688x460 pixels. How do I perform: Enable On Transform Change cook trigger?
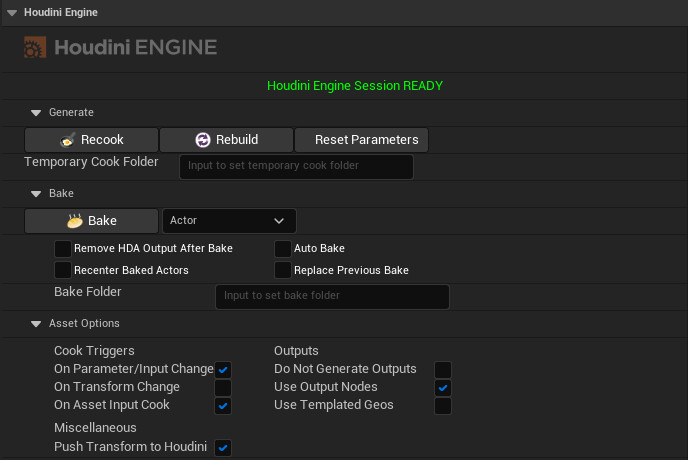pos(223,387)
